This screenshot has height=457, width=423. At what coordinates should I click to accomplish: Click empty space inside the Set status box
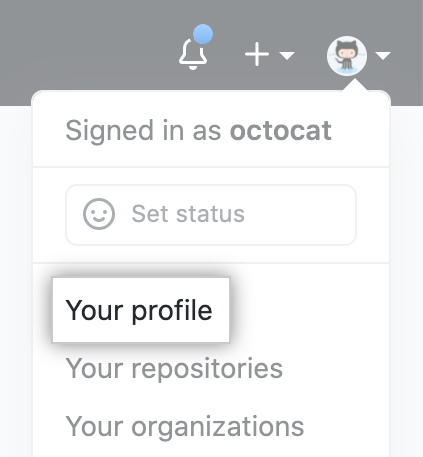[x=300, y=215]
